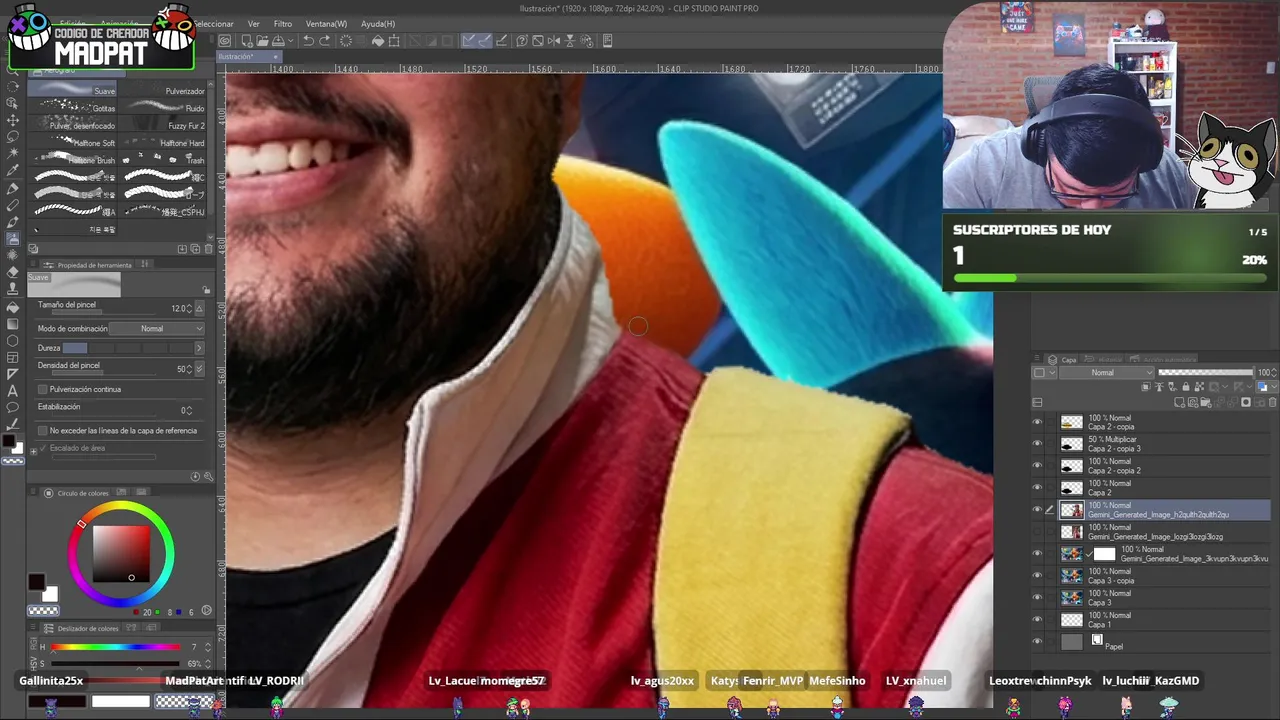Click the Delete layer trash icon
1280x720 pixels.
1272,402
